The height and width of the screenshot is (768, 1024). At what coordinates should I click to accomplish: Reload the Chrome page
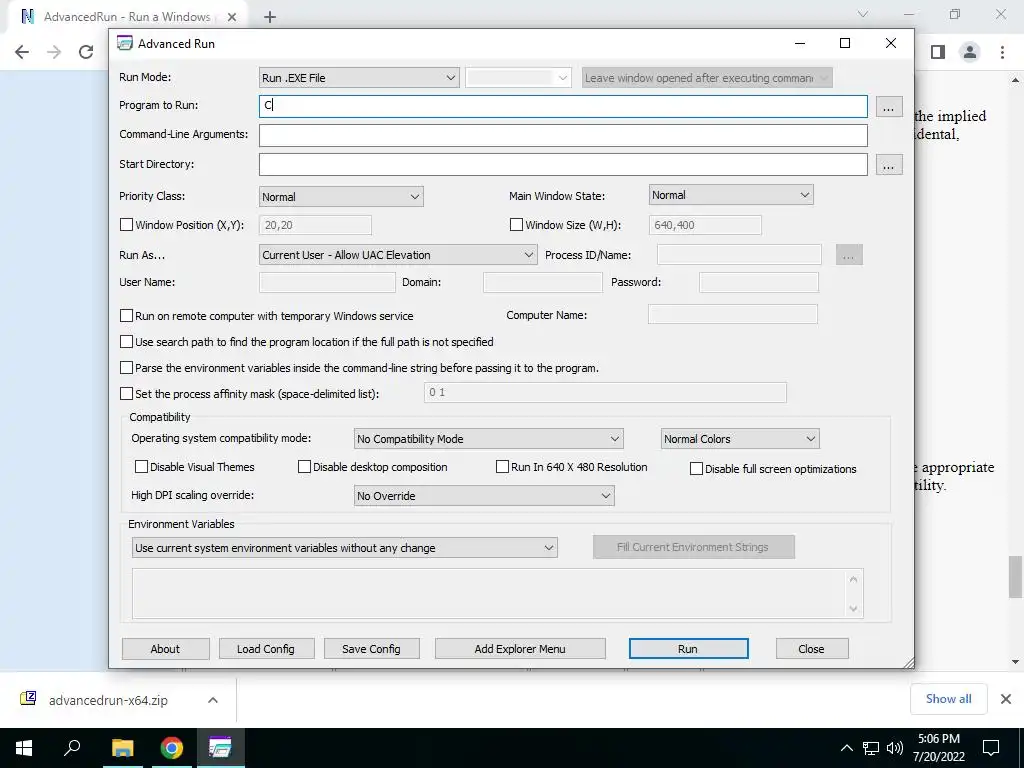[x=86, y=52]
